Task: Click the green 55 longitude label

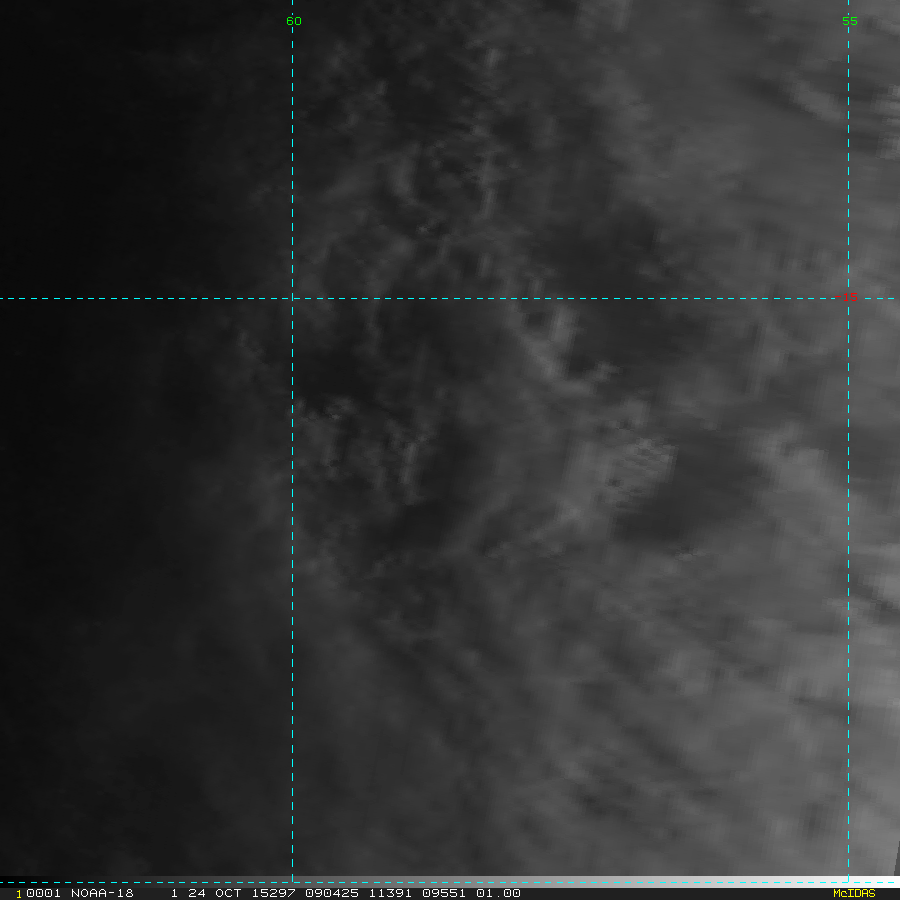Action: pyautogui.click(x=849, y=21)
